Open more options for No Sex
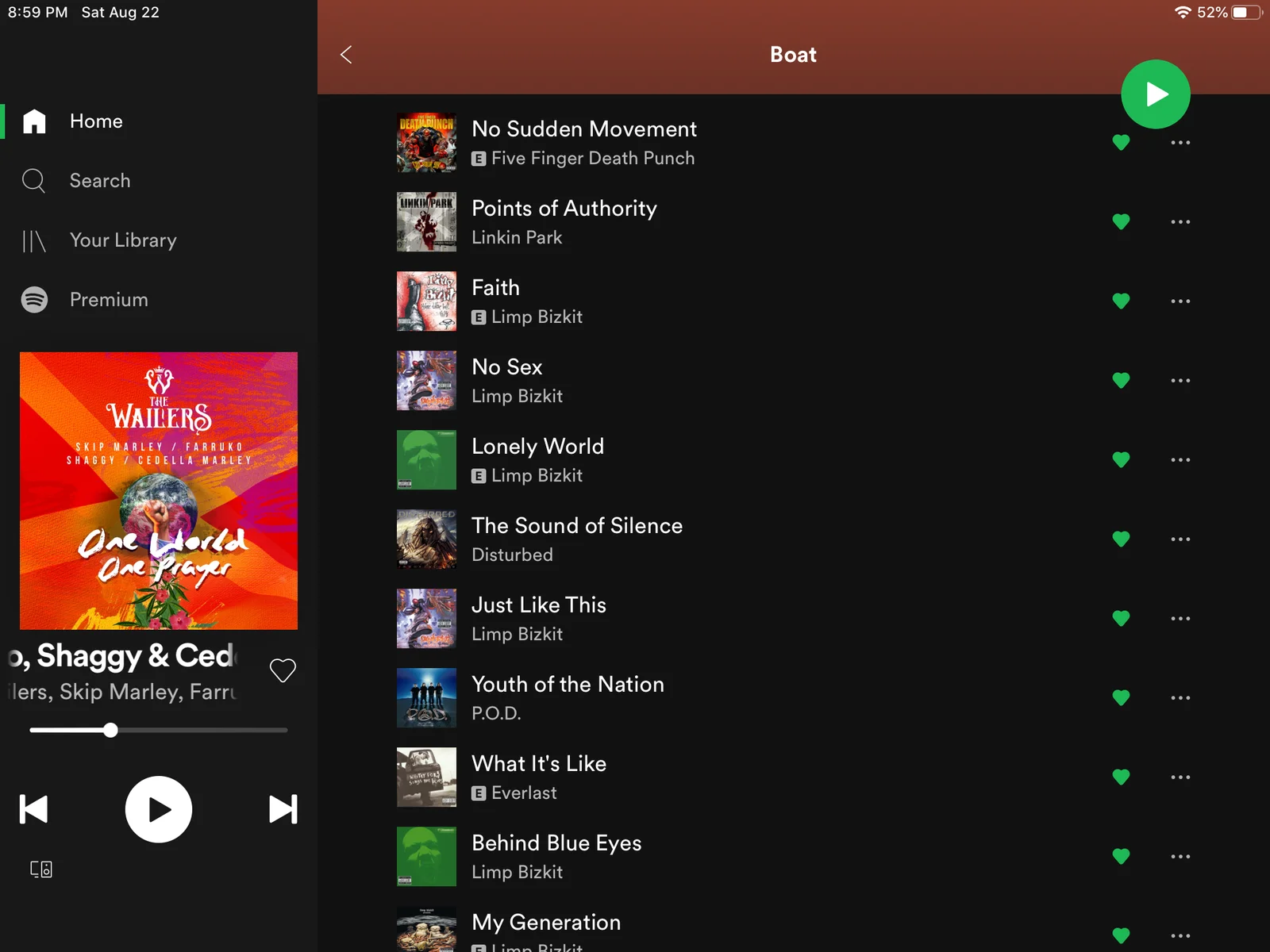 point(1180,381)
